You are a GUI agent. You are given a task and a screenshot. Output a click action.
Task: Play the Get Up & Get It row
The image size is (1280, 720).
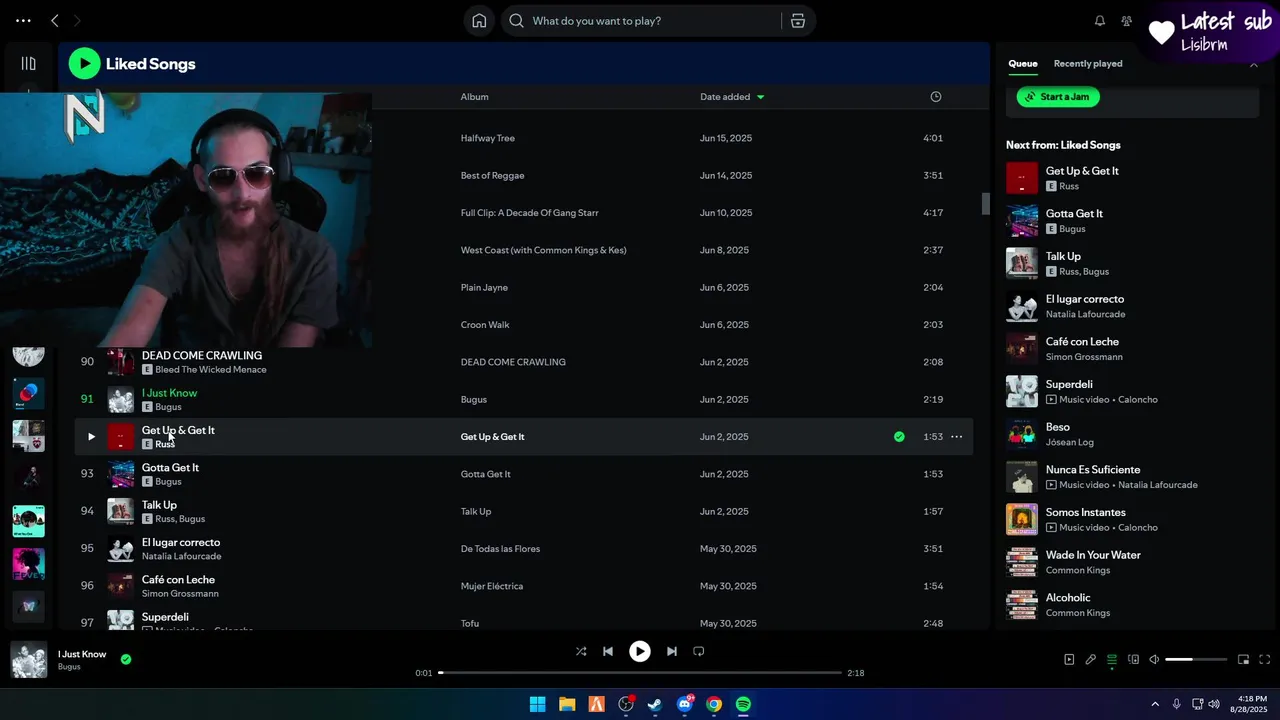[x=91, y=437]
